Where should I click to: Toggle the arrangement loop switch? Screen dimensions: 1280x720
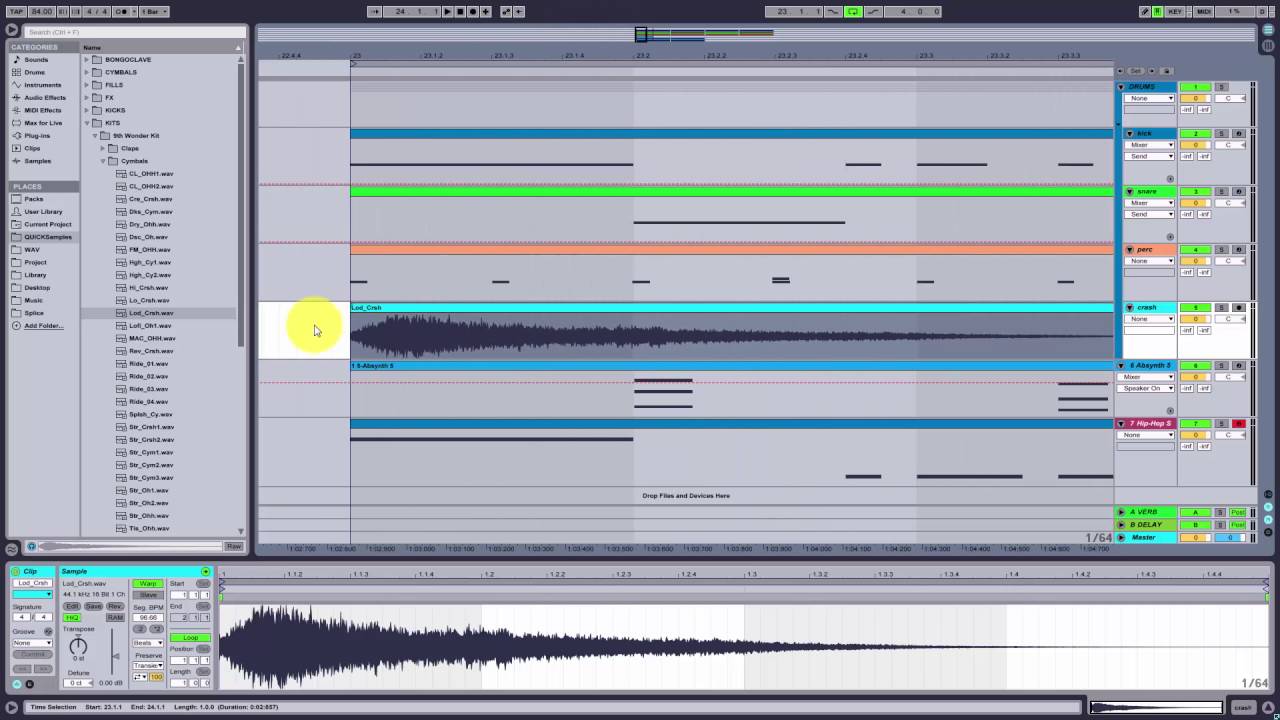coord(853,12)
